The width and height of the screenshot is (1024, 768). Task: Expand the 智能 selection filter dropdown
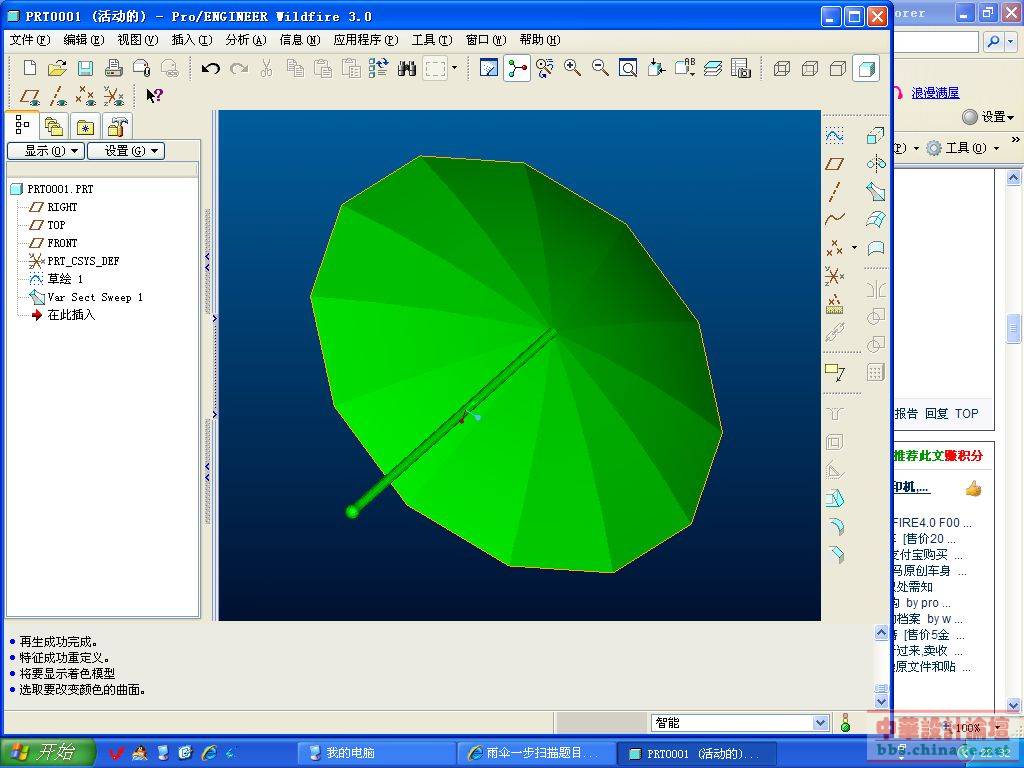coord(821,723)
